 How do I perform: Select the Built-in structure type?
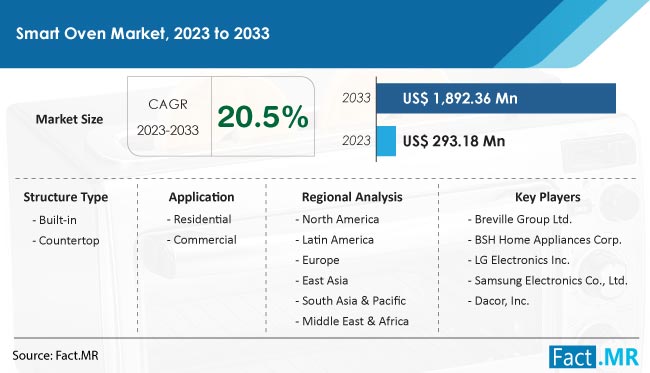point(55,220)
